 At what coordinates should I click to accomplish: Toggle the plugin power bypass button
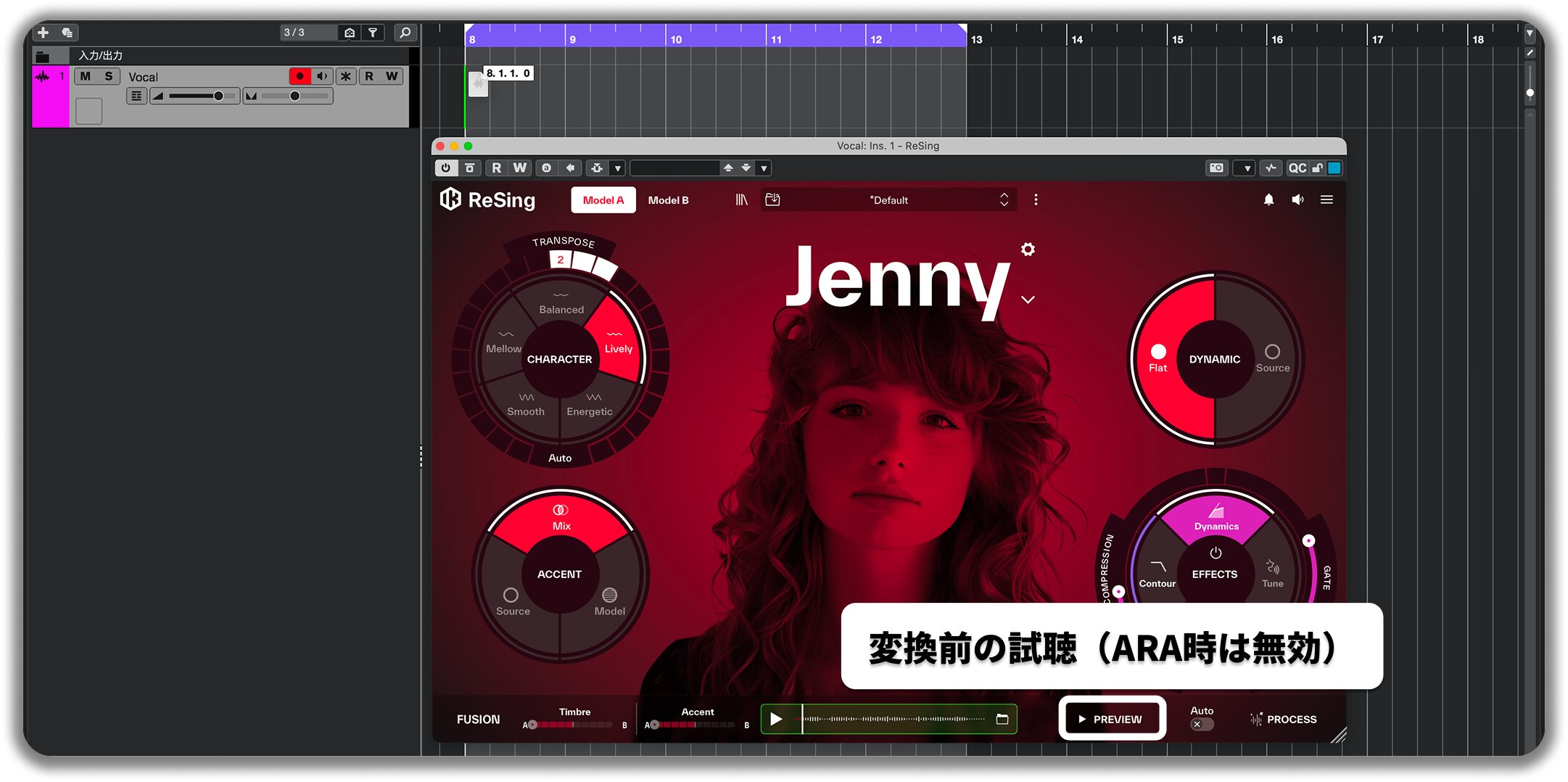click(445, 168)
